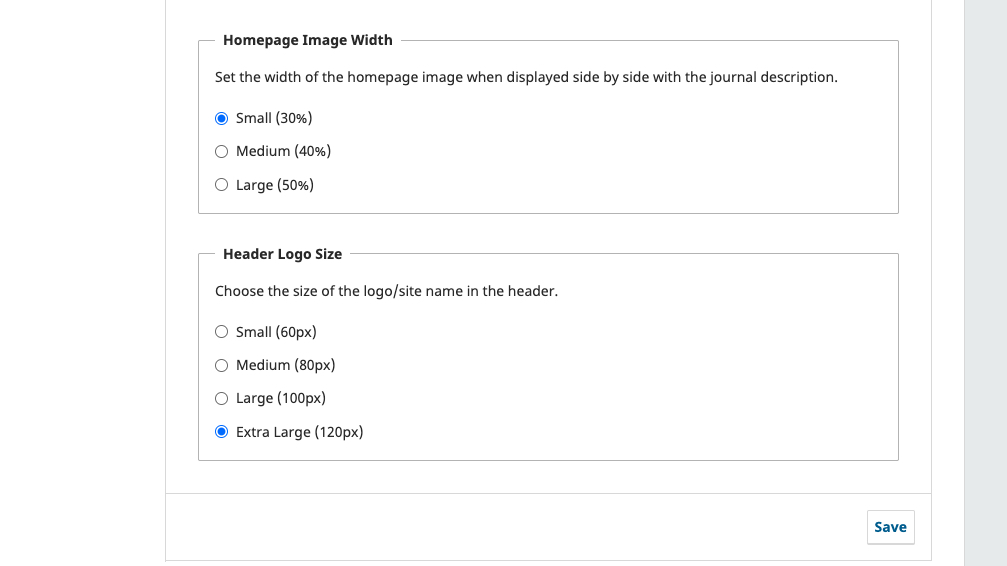This screenshot has height=566, width=1007.
Task: Click the "Large (50%)" label text
Action: [x=275, y=185]
